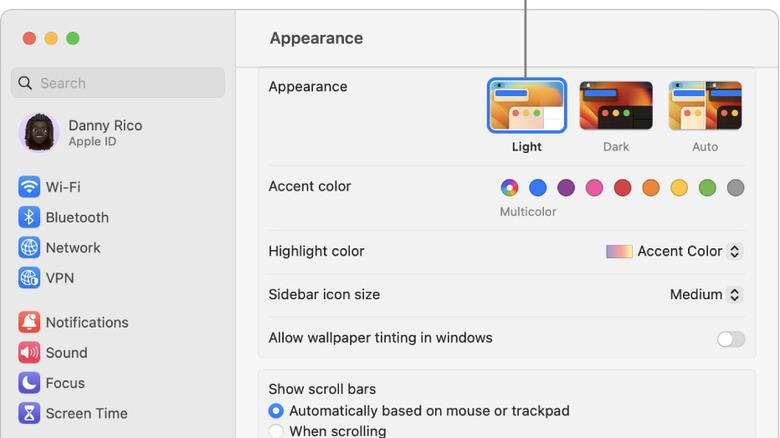This screenshot has height=438, width=780.
Task: Select the Focus moon icon
Action: [x=29, y=383]
